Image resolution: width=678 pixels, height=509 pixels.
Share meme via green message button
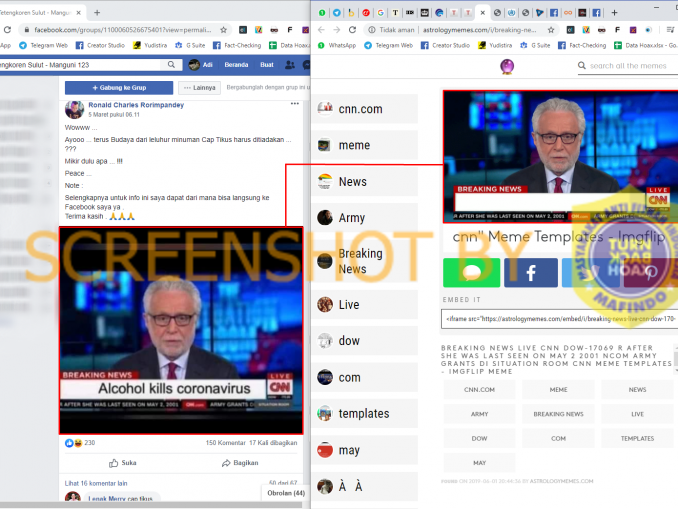tap(471, 273)
